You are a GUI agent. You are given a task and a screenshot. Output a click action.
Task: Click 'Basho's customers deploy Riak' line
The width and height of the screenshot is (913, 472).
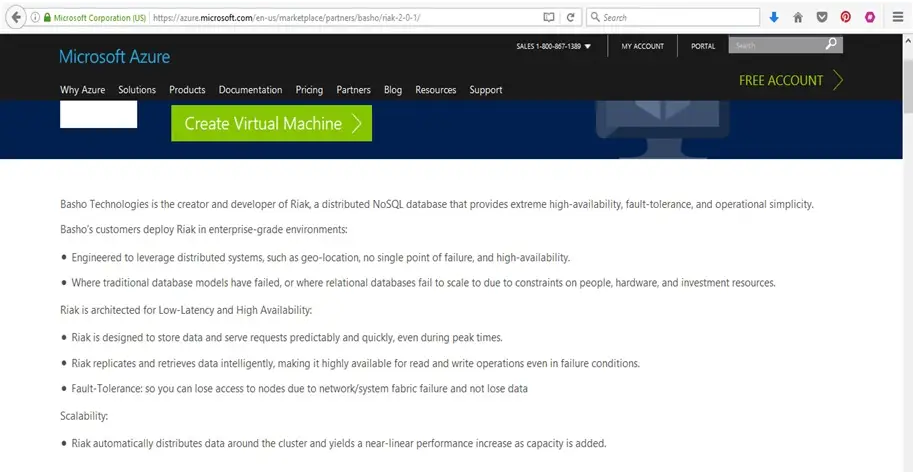[204, 229]
